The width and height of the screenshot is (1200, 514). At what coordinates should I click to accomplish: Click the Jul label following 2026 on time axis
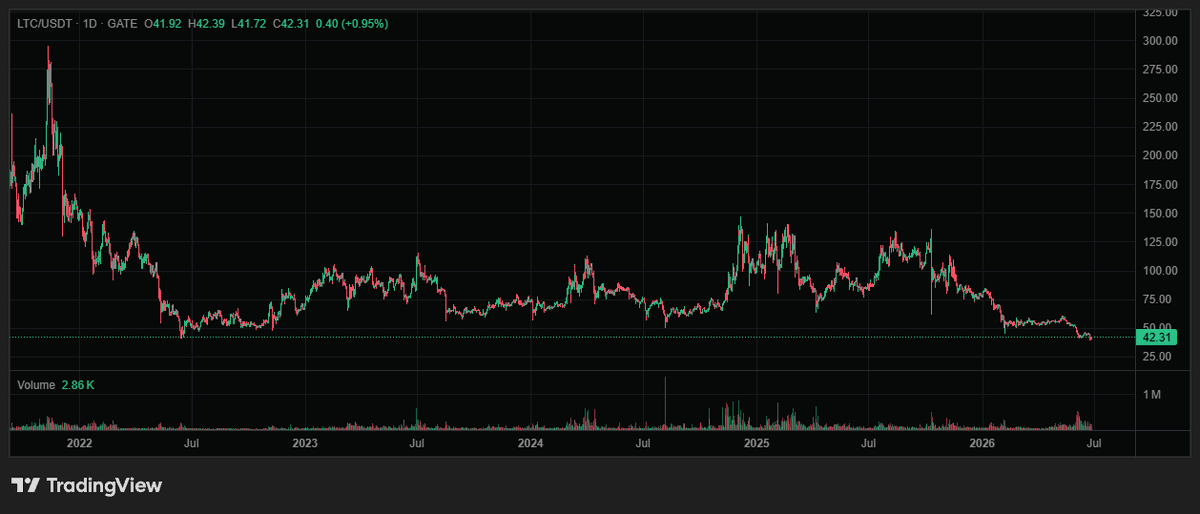click(x=1095, y=443)
